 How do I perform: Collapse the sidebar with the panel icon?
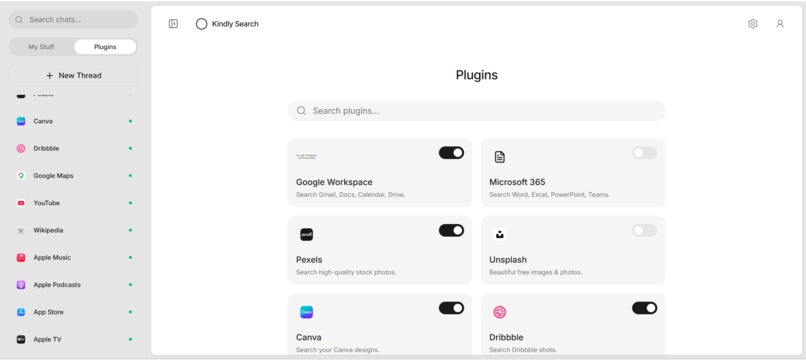[173, 24]
